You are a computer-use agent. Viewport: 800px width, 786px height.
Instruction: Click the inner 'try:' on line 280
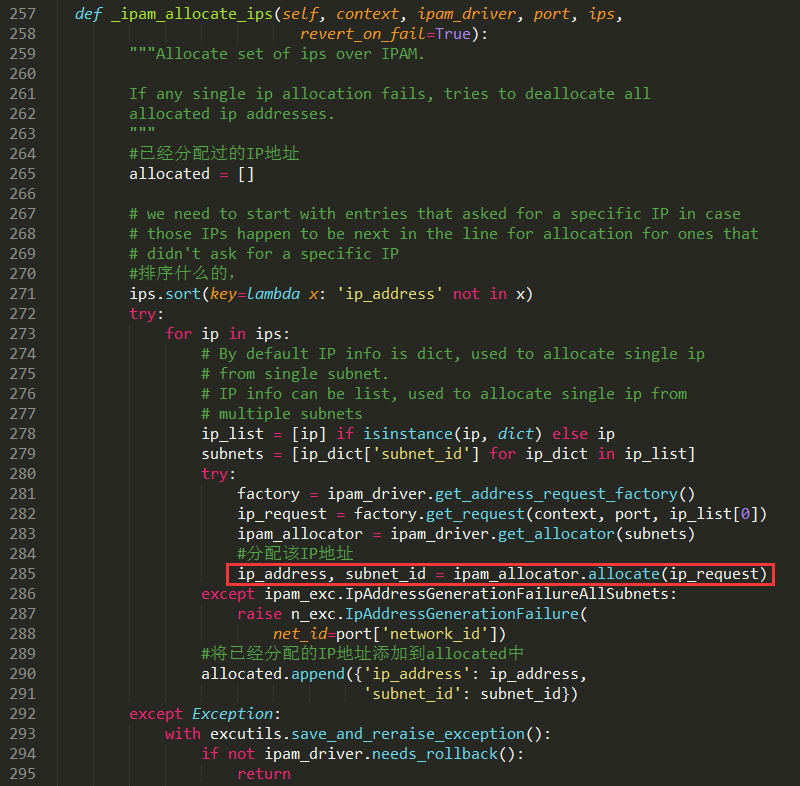pyautogui.click(x=218, y=474)
